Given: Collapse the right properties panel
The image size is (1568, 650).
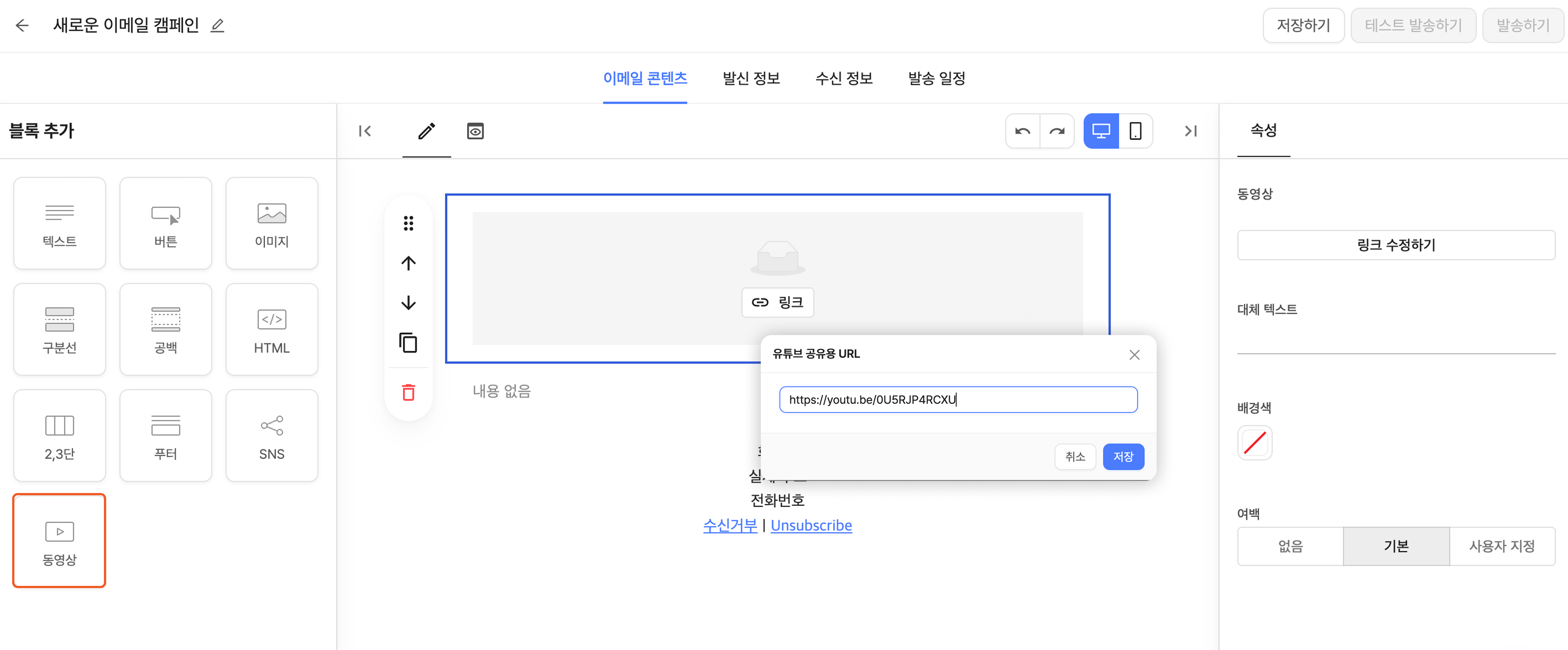Looking at the screenshot, I should (1191, 131).
